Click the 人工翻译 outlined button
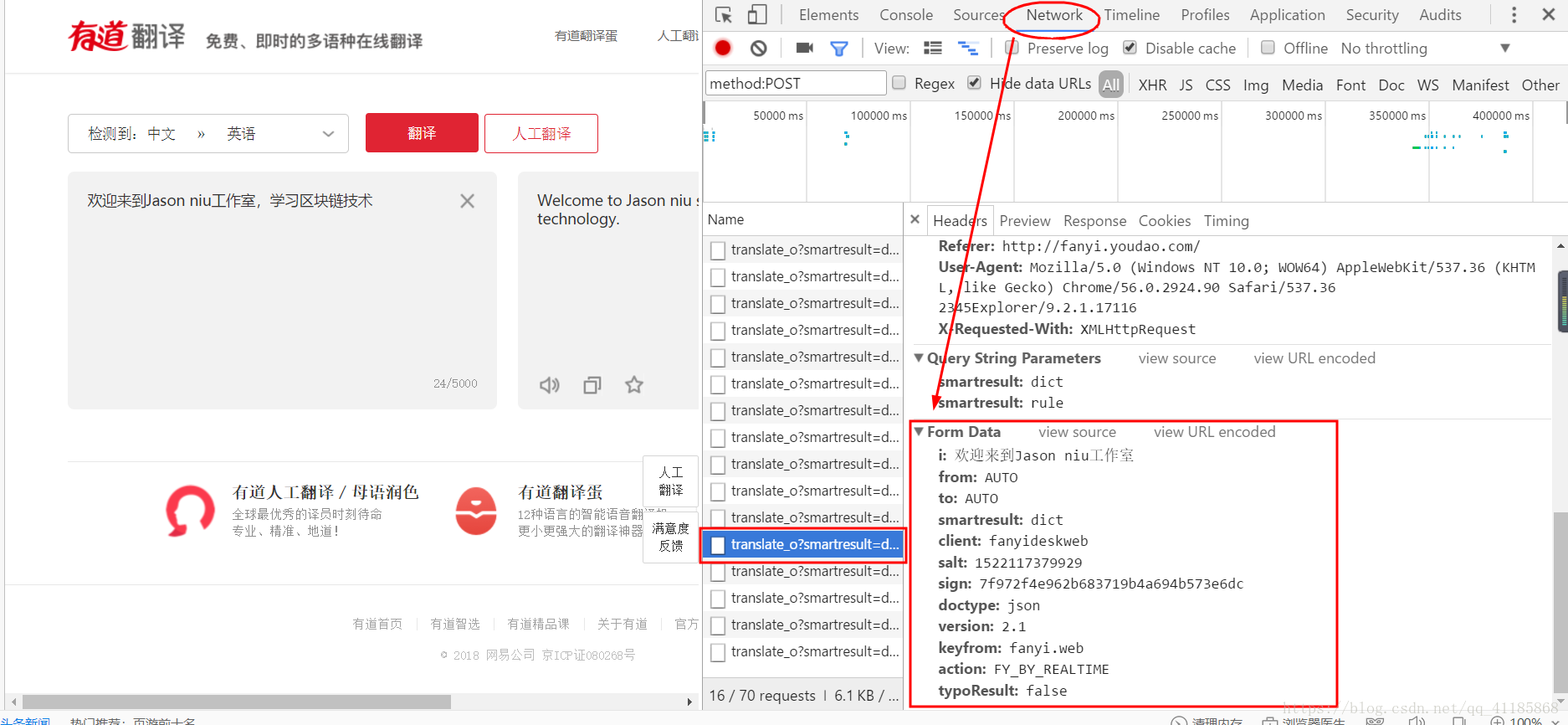The width and height of the screenshot is (1568, 725). tap(541, 133)
